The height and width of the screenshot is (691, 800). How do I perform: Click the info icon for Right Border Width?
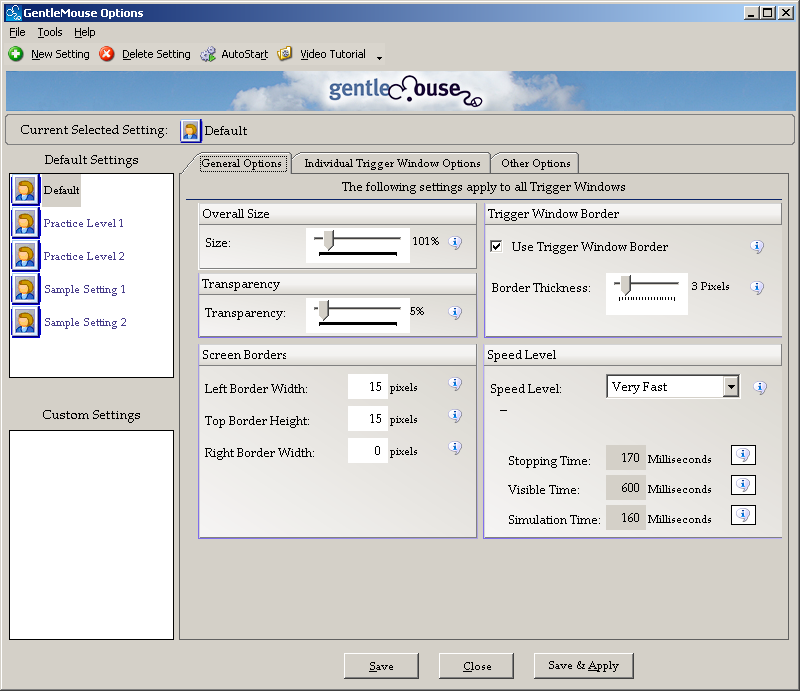click(455, 448)
